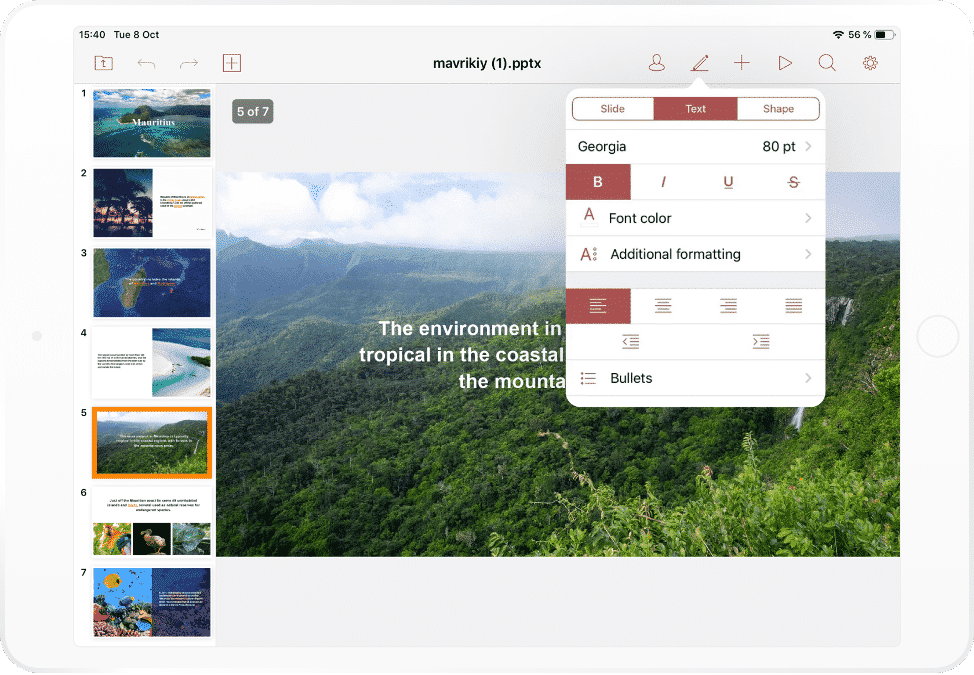Start the slideshow presentation

[x=785, y=62]
